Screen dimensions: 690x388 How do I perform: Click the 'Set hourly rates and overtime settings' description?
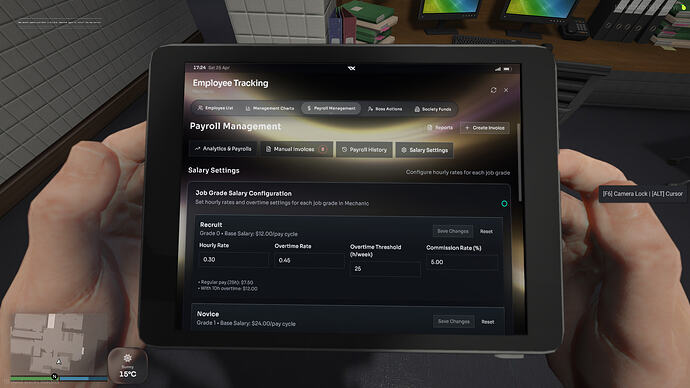[282, 203]
